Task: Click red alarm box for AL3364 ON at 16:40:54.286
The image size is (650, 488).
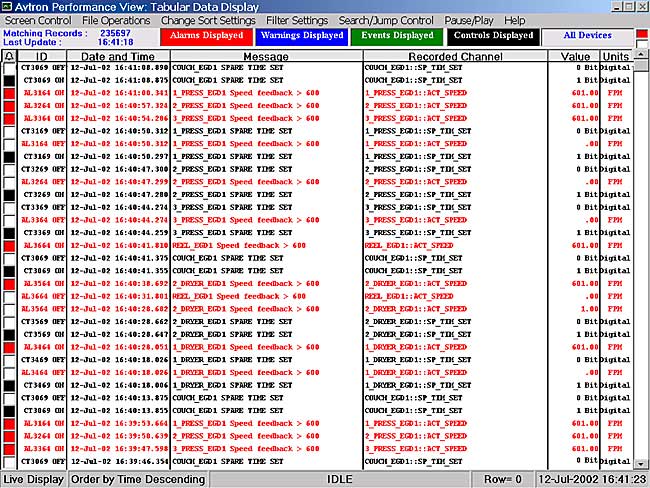Action: 9,119
